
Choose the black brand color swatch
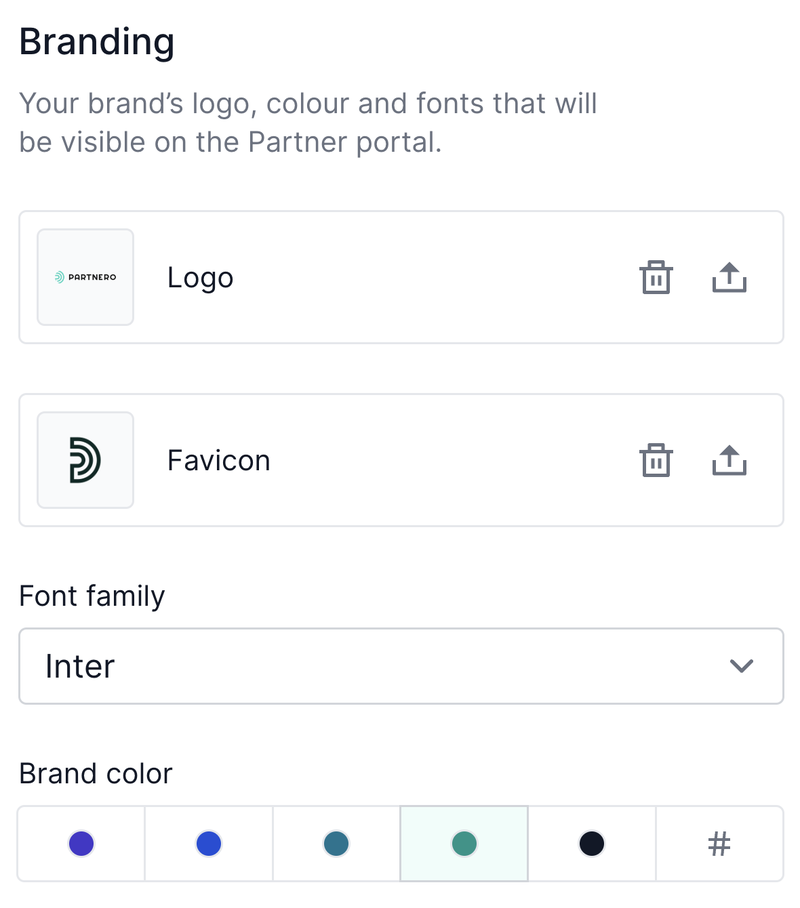[x=592, y=844]
